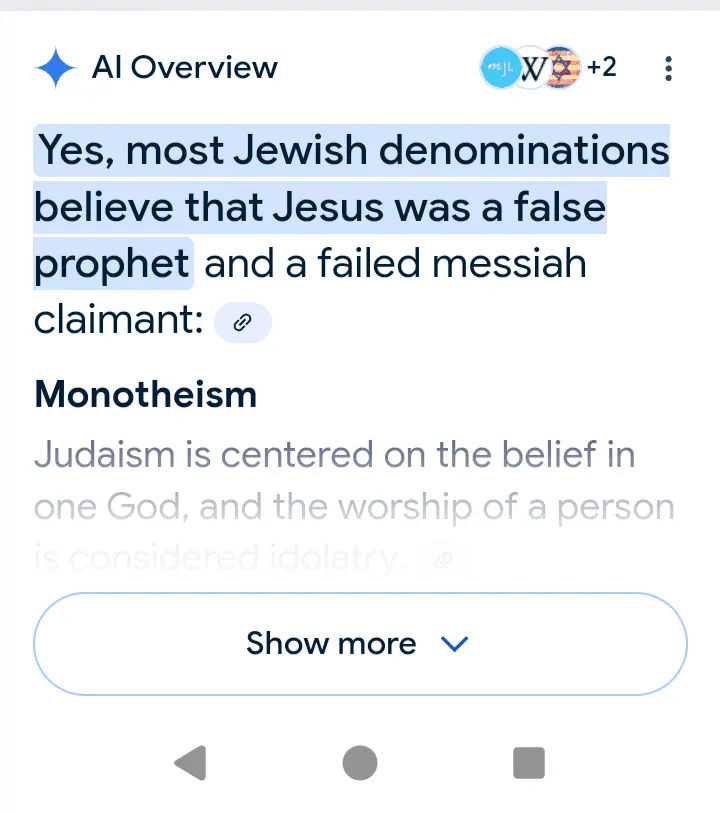The height and width of the screenshot is (813, 720).
Task: Click the highlighted "believe that Jesus was" line
Action: 320,208
